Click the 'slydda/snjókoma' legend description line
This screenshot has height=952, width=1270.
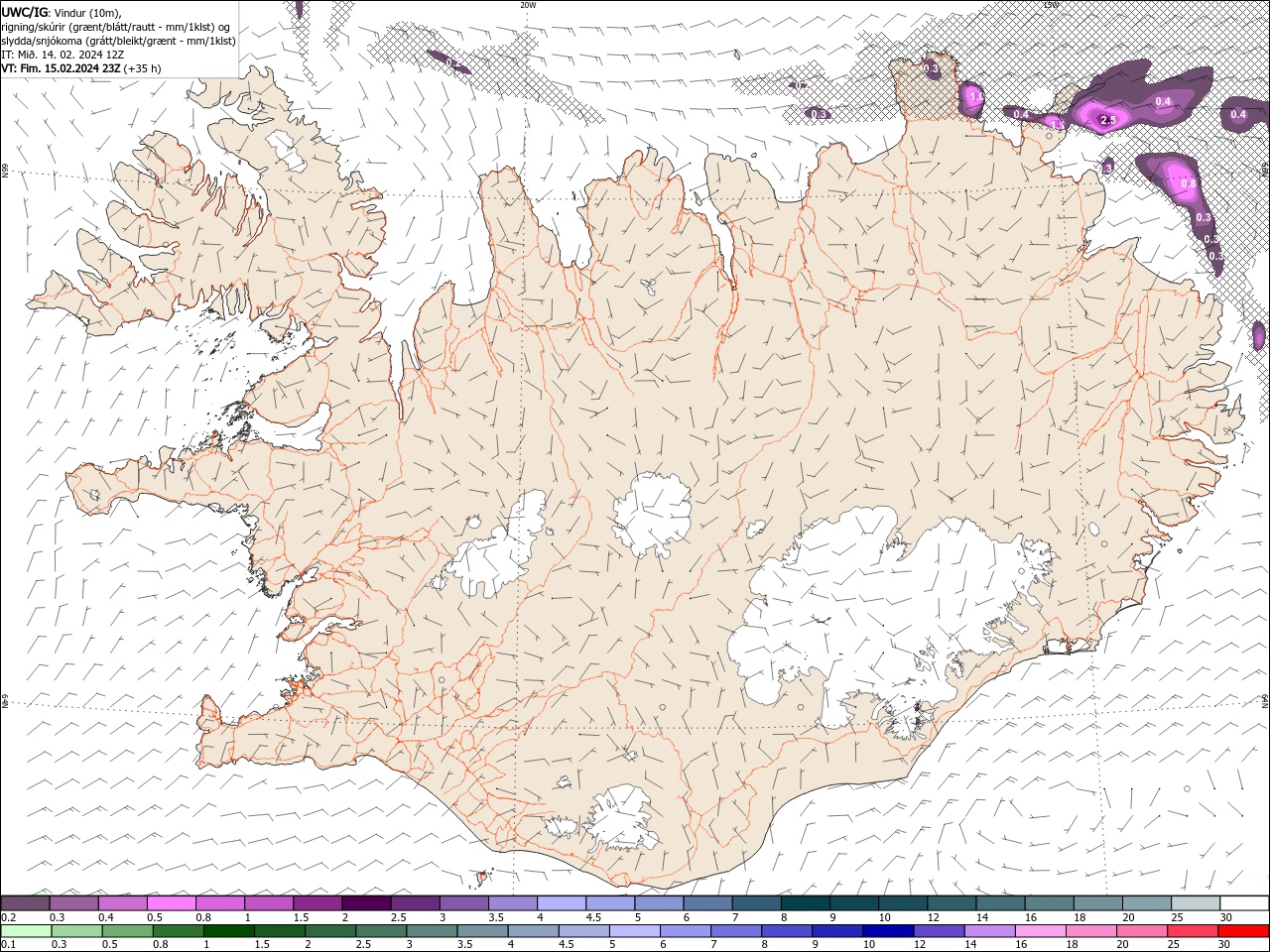118,41
